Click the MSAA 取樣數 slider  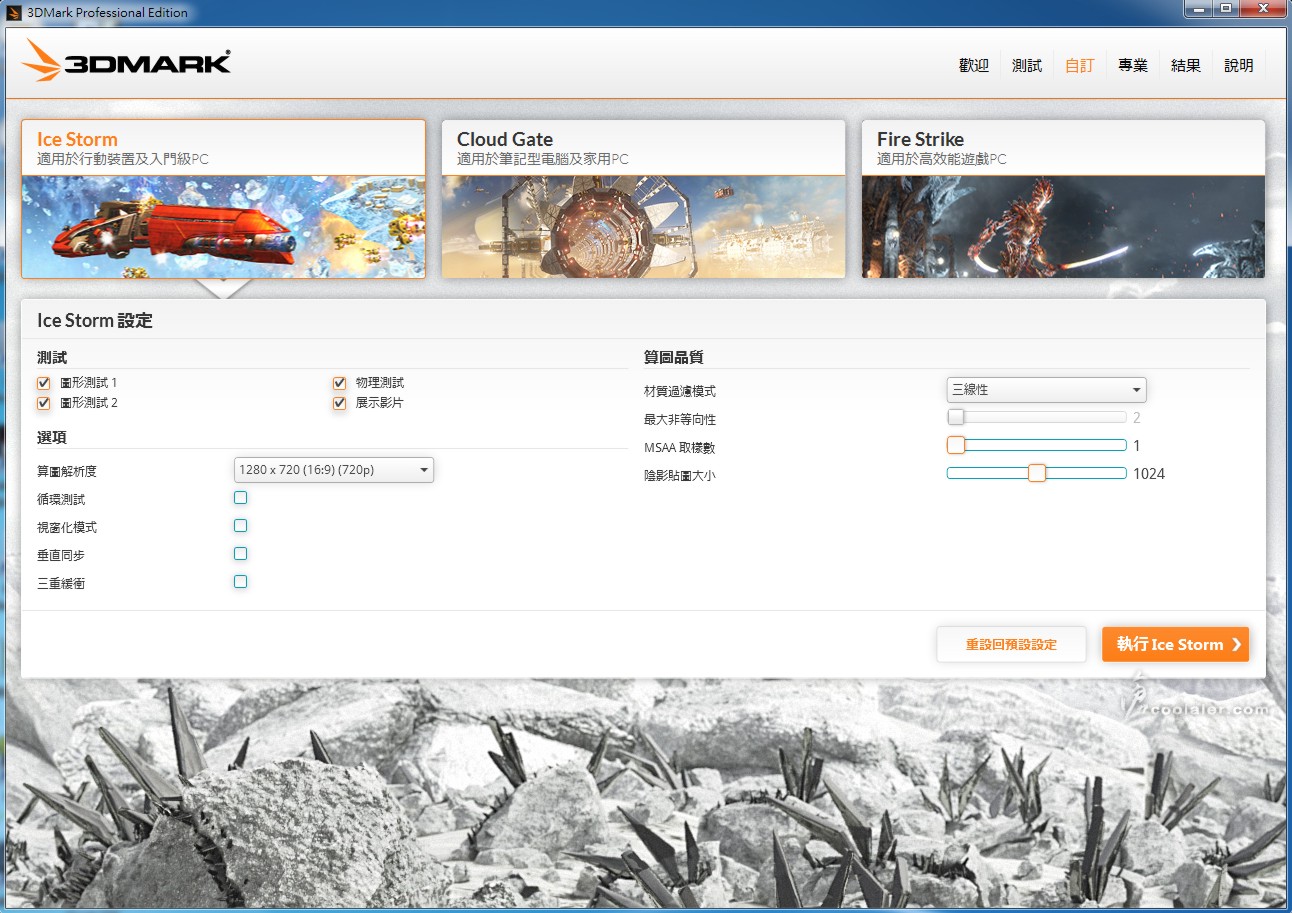click(1036, 445)
